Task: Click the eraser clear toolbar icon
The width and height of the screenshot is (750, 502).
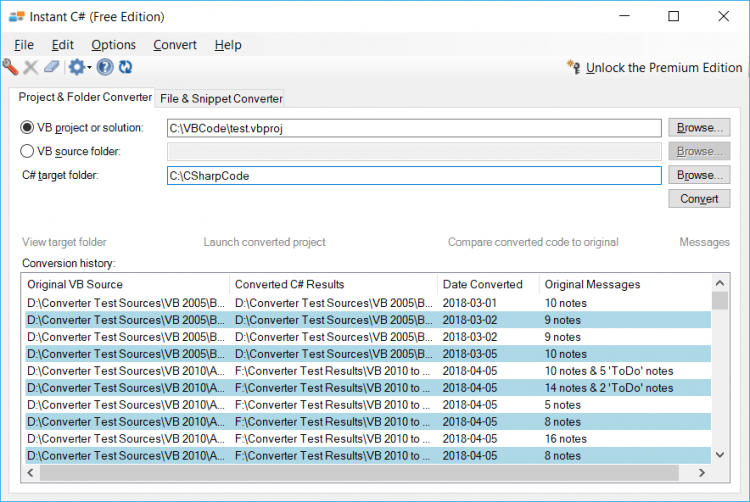Action: [x=52, y=68]
